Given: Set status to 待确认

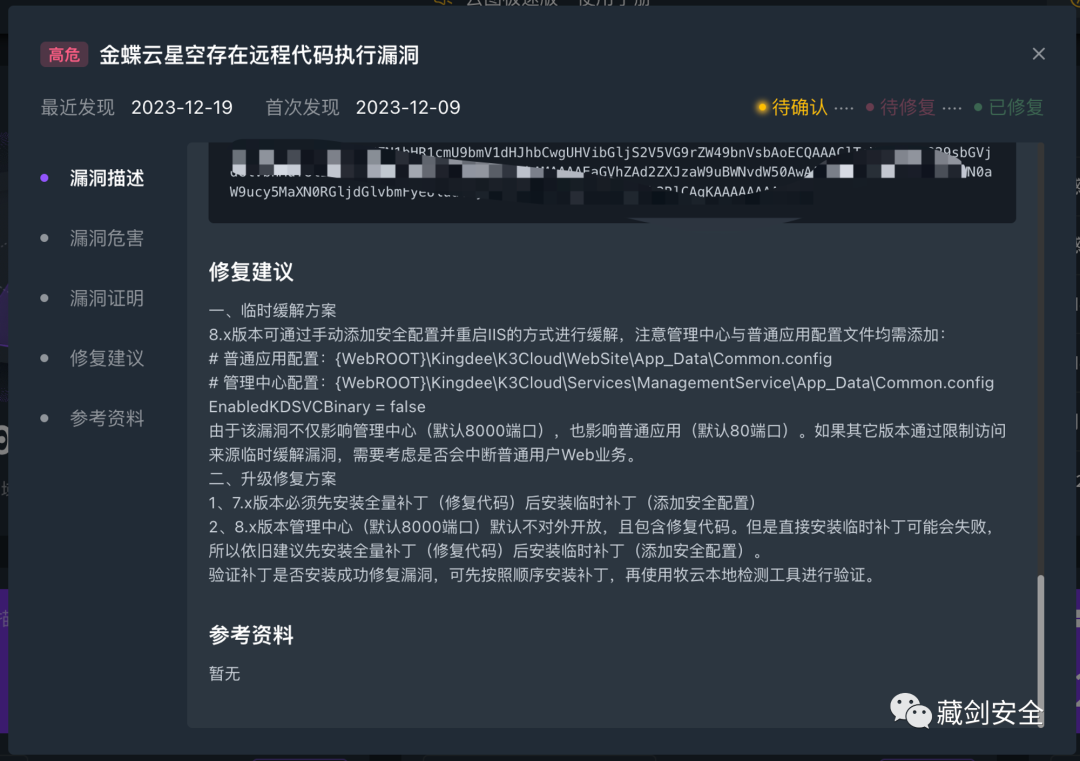Looking at the screenshot, I should click(x=792, y=107).
